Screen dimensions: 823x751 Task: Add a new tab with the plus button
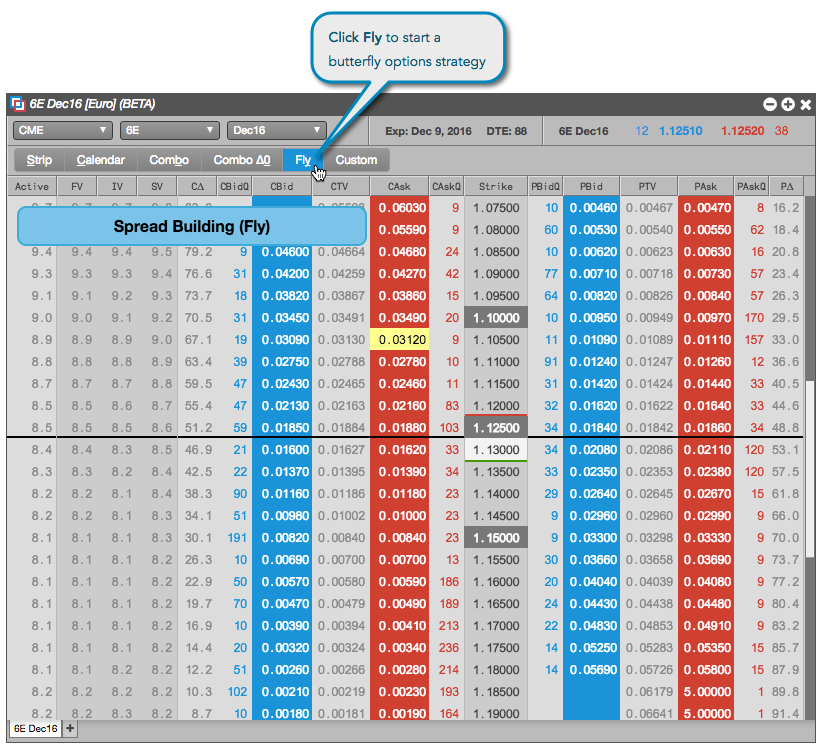(x=70, y=728)
